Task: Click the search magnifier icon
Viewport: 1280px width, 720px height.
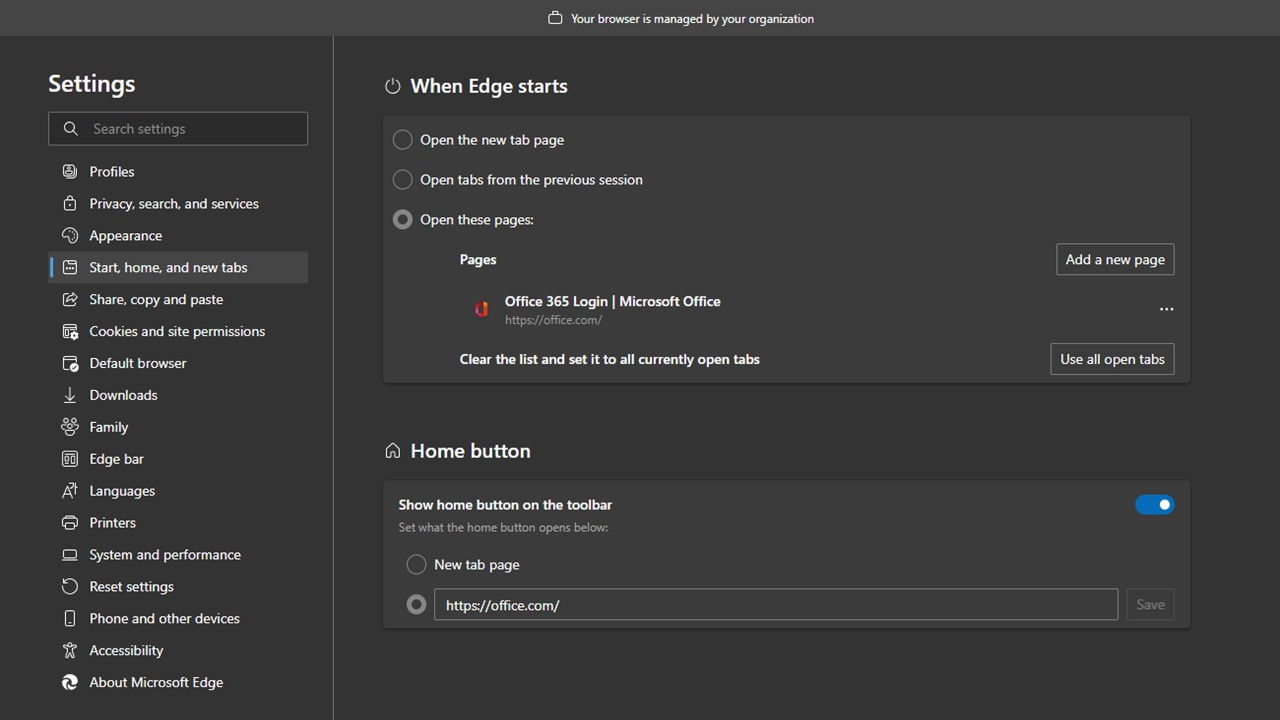Action: (x=70, y=129)
